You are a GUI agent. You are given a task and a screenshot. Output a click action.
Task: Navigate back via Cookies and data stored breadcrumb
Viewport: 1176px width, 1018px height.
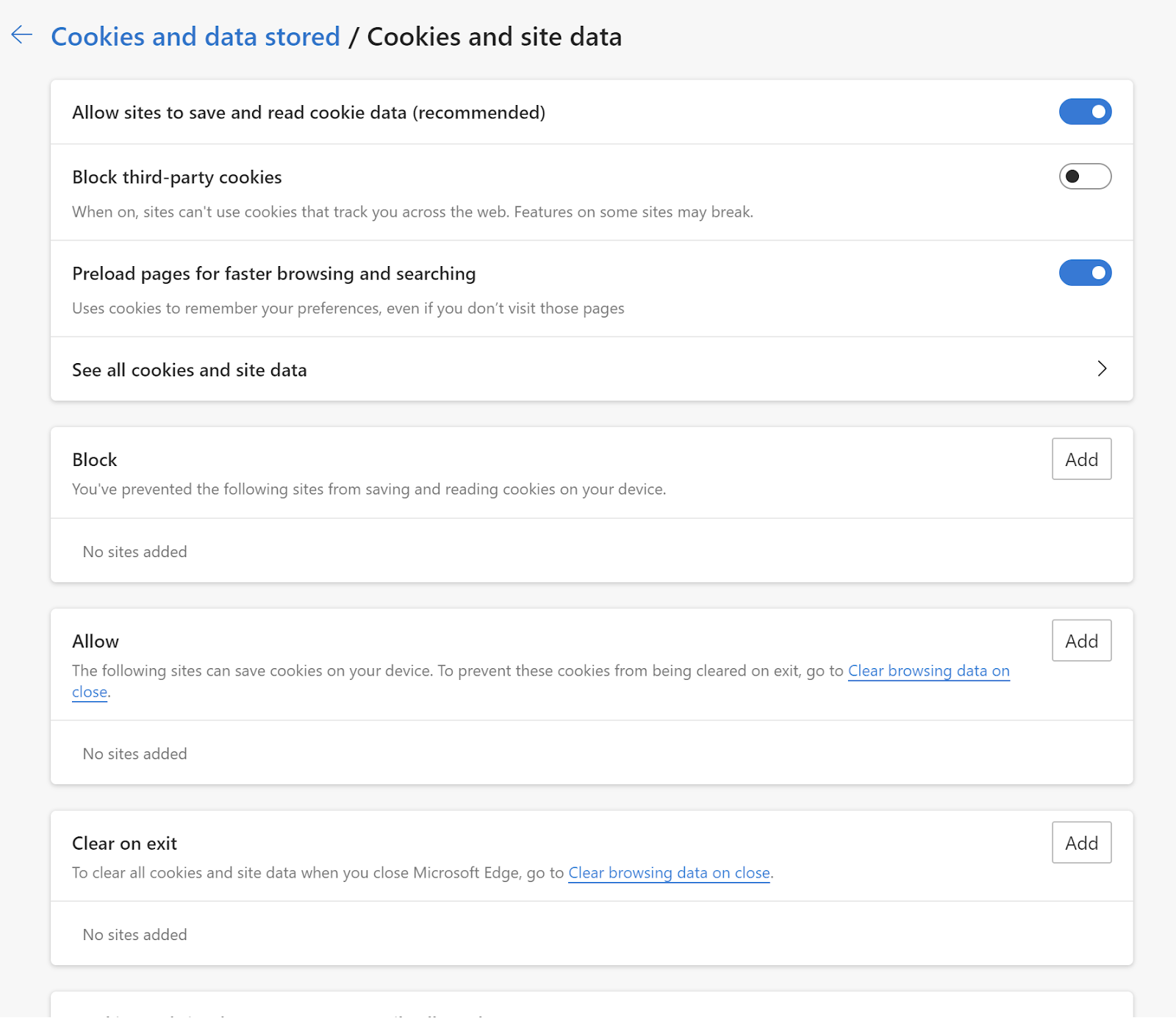[196, 36]
